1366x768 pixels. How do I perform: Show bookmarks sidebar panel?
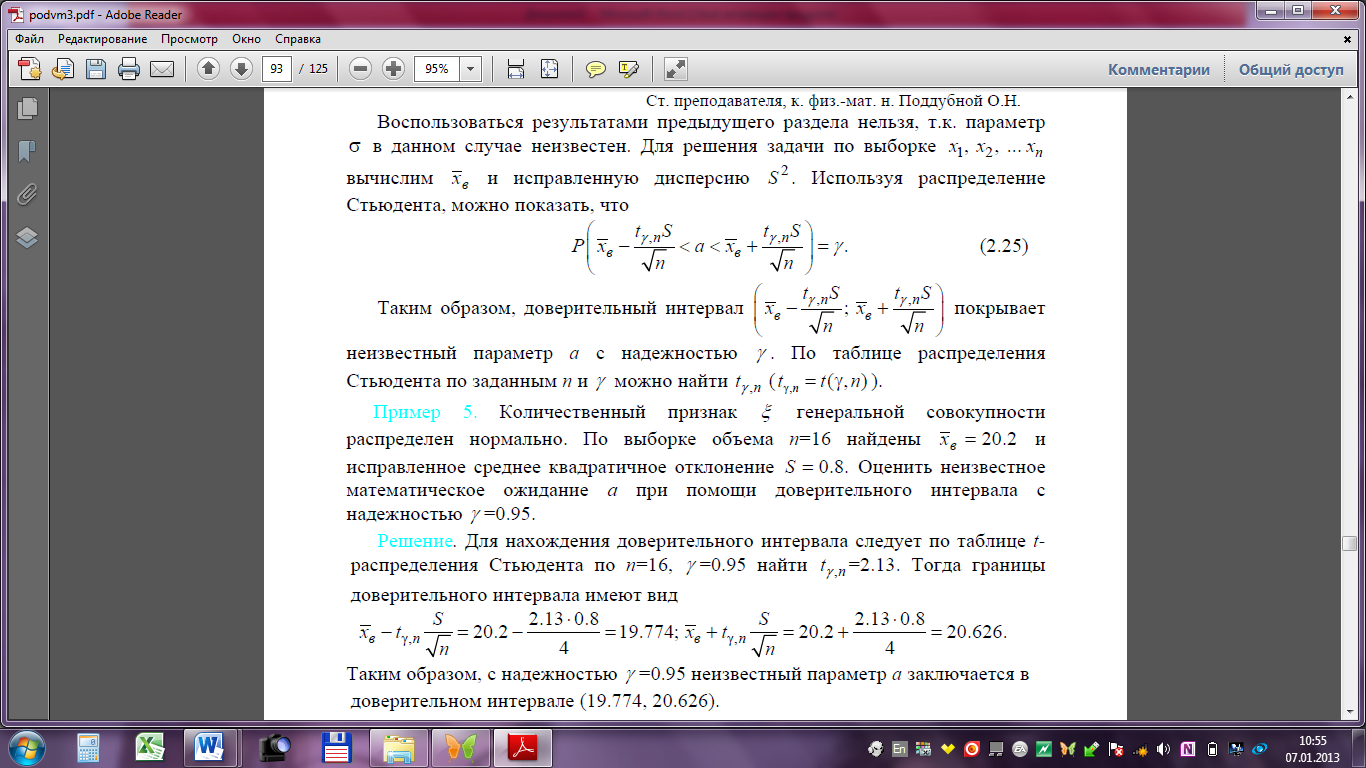pos(27,151)
